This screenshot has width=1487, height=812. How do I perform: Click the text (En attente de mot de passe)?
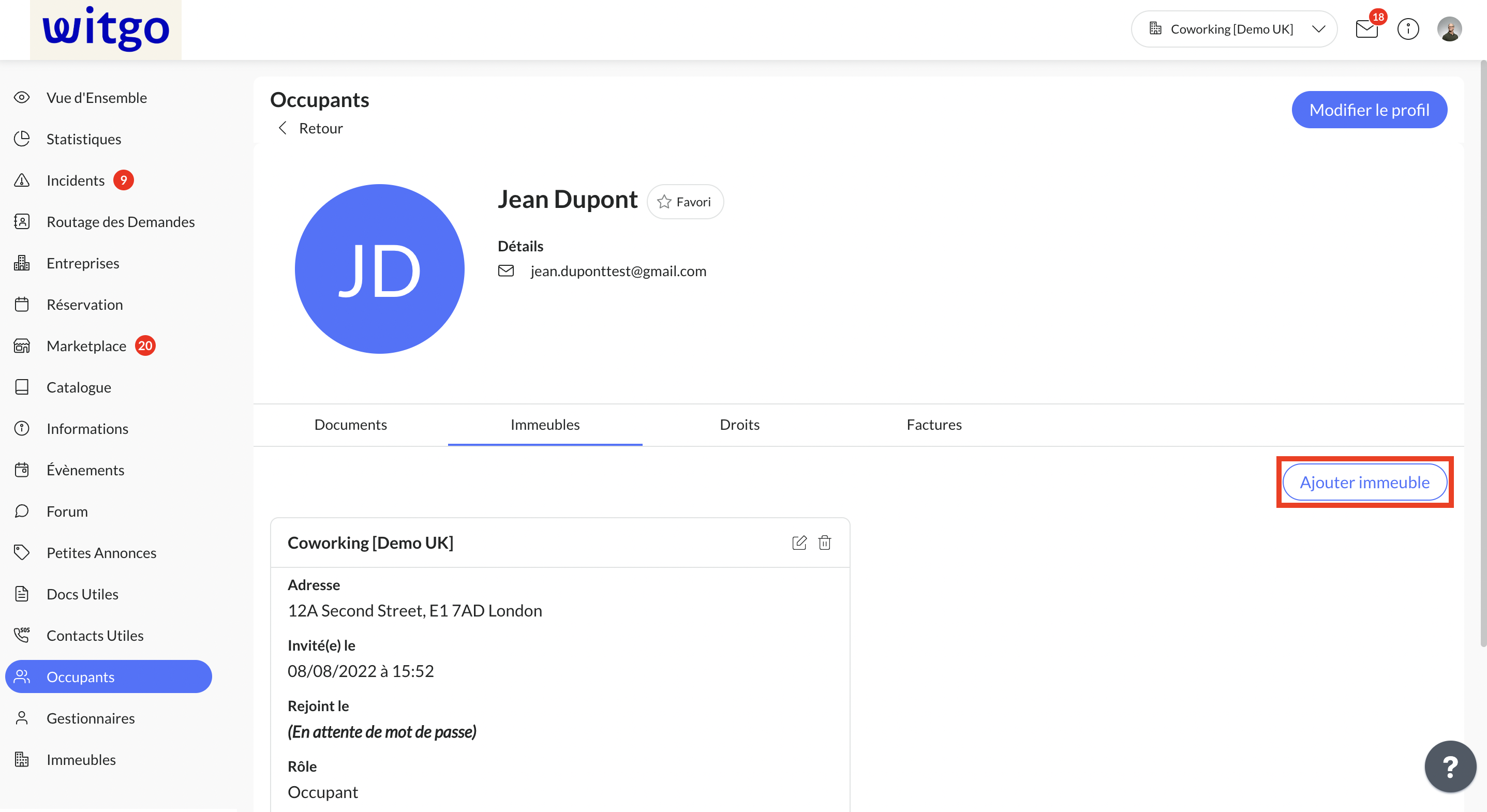[382, 732]
